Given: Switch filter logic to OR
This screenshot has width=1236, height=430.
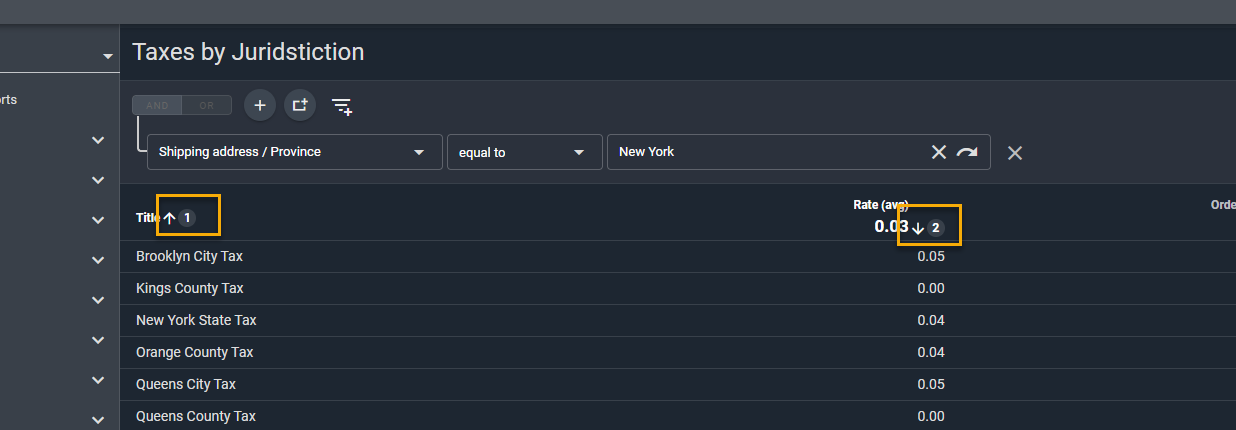Looking at the screenshot, I should pyautogui.click(x=207, y=105).
